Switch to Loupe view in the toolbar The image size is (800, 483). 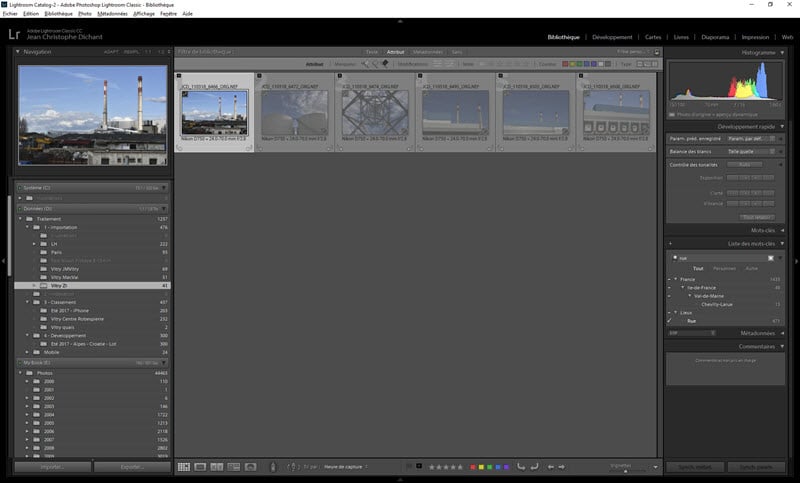200,467
